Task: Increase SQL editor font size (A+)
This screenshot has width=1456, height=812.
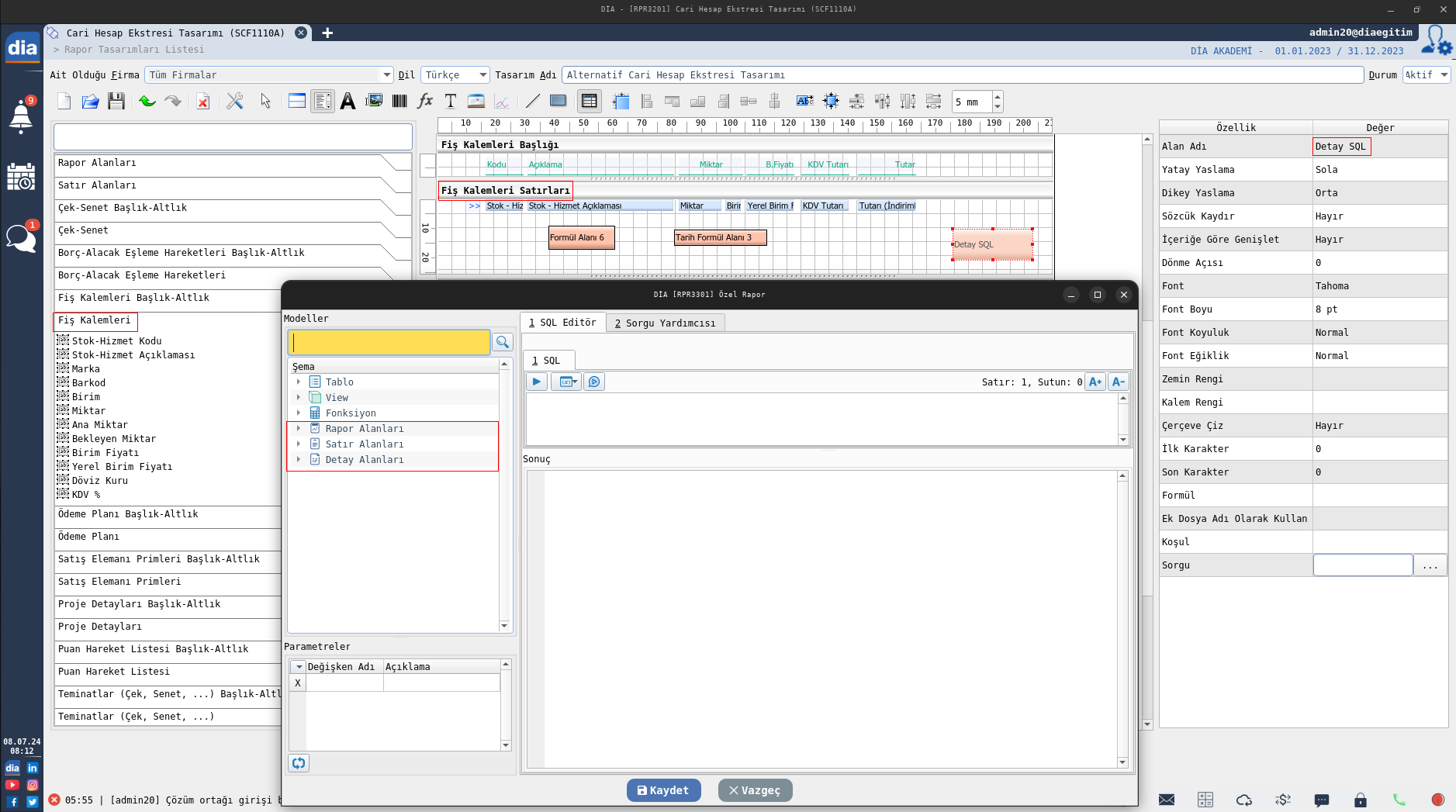Action: [1095, 382]
